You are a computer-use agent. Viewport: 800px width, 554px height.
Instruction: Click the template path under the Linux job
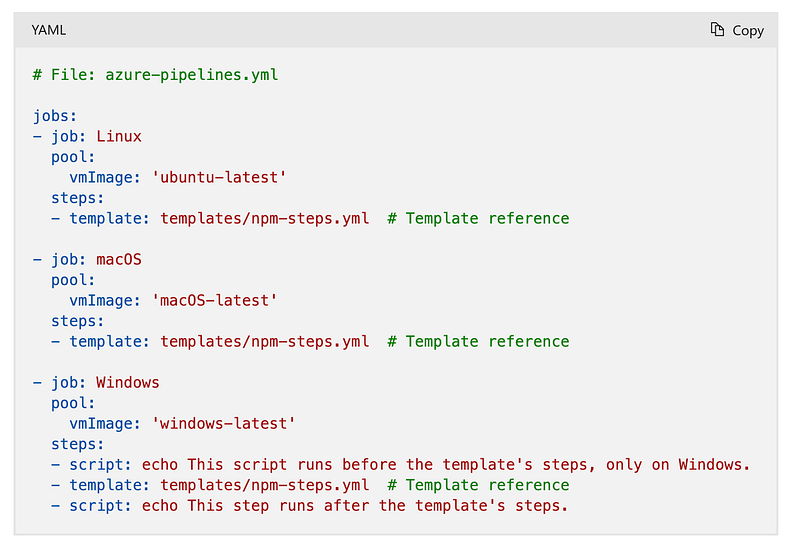264,218
